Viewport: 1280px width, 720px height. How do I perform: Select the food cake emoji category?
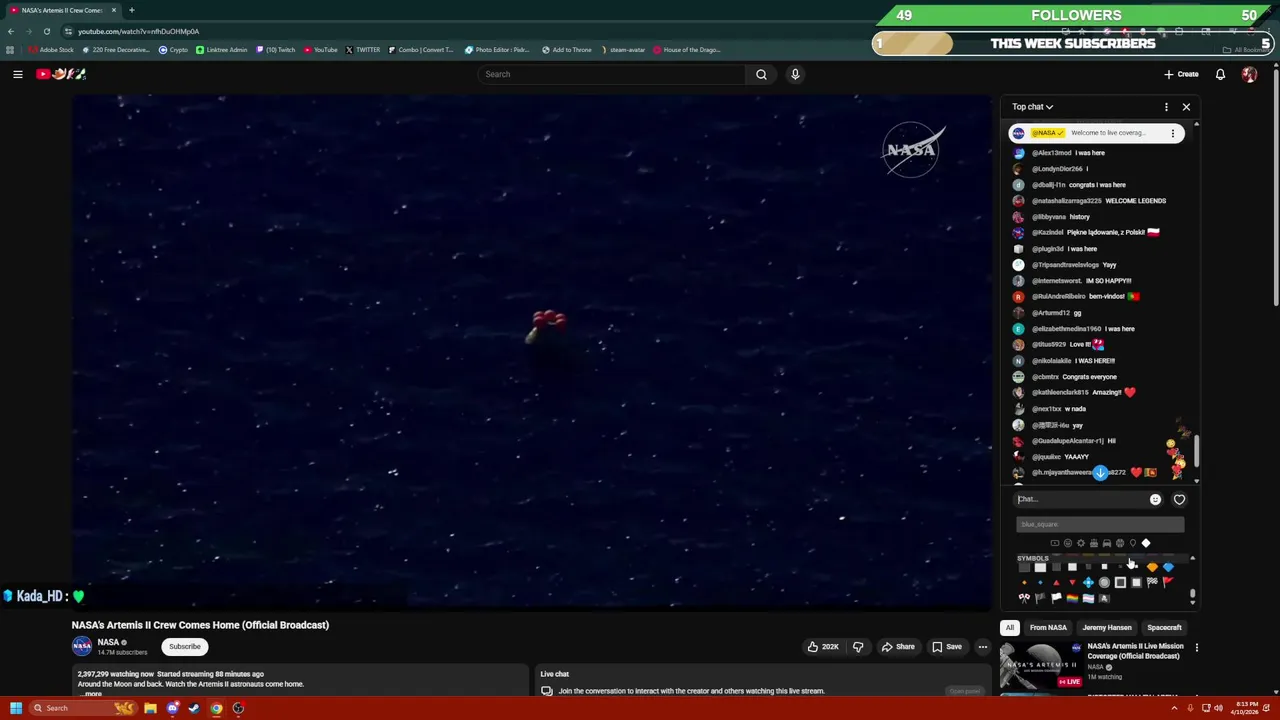[x=1094, y=543]
